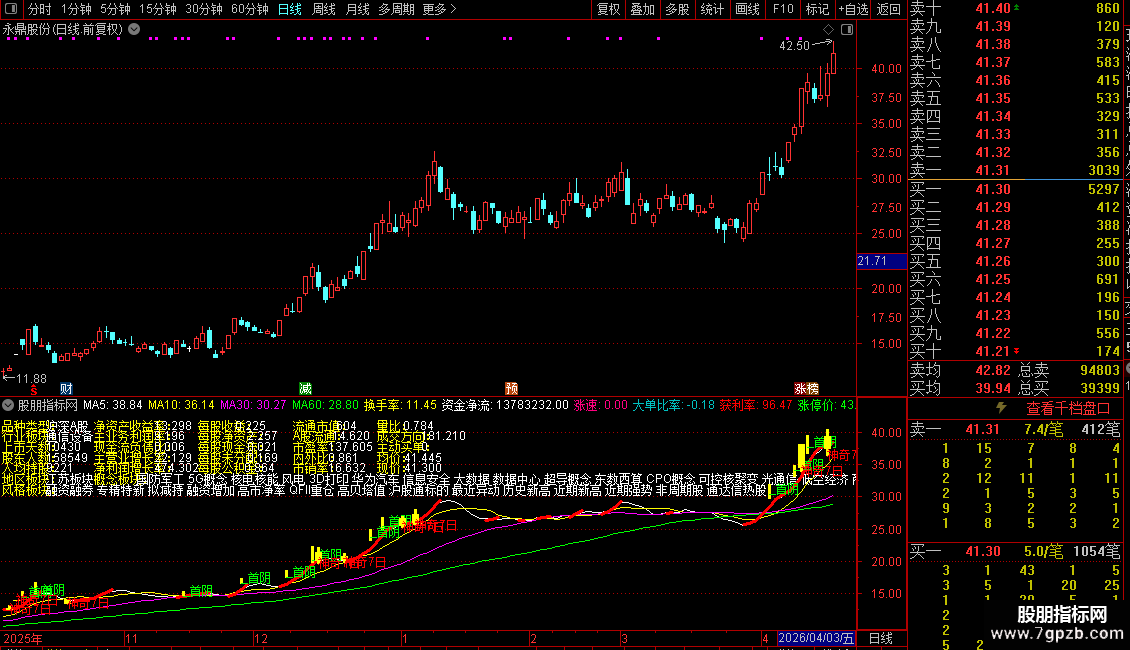The height and width of the screenshot is (650, 1130).
Task: Click the diamond marker icon above chart
Action: (x=828, y=30)
